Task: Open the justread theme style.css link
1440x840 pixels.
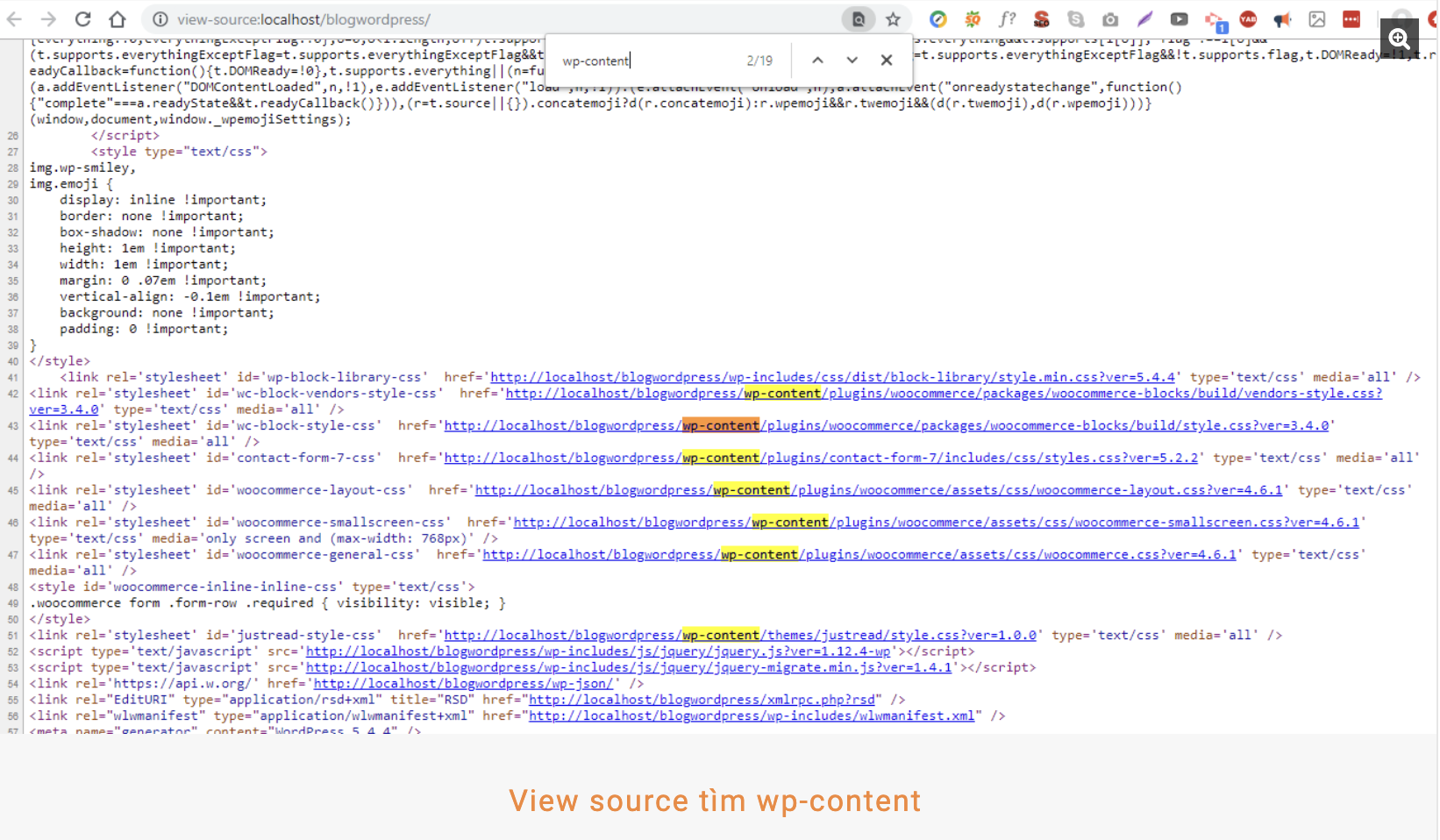Action: click(x=740, y=636)
